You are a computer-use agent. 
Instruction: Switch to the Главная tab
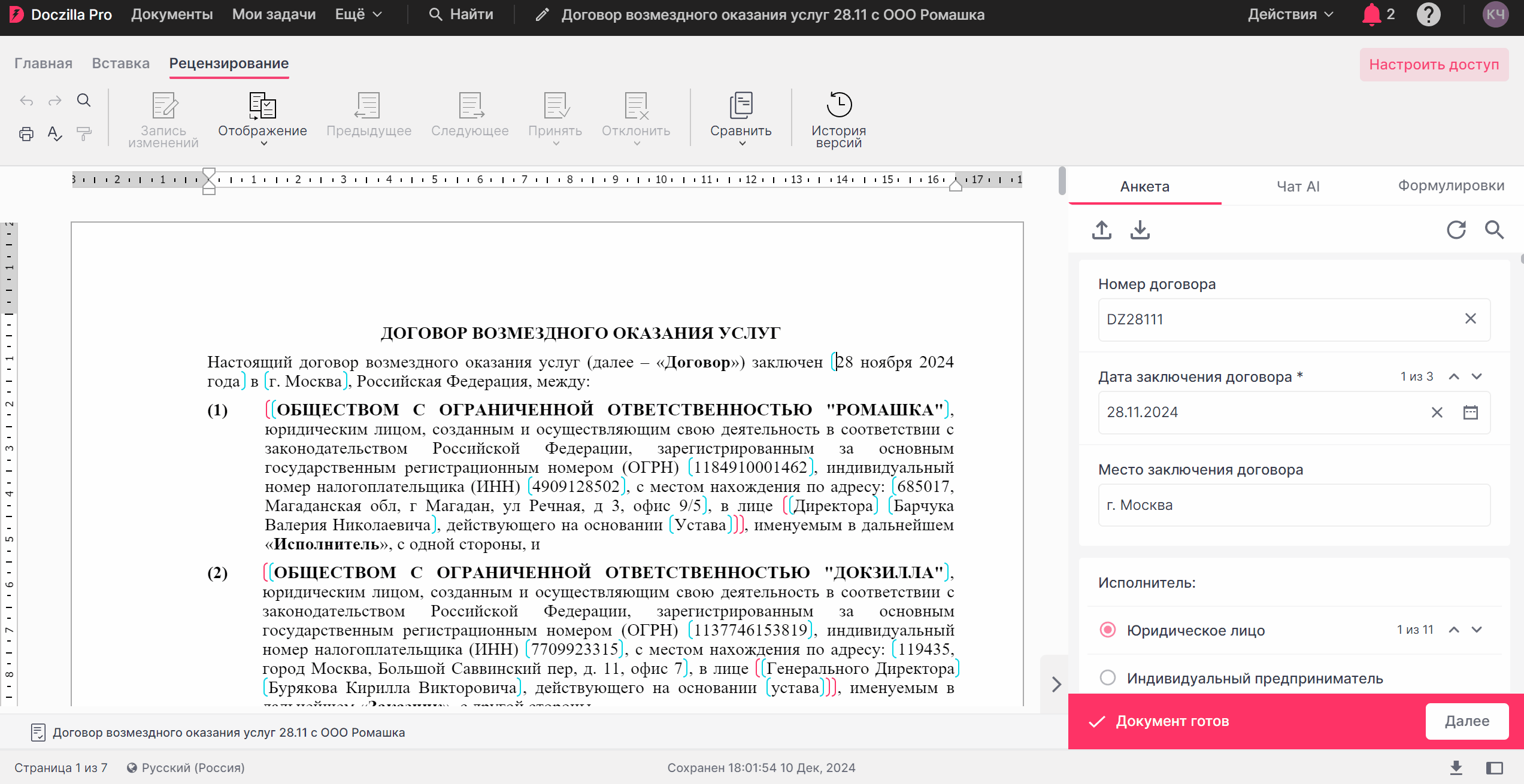[x=43, y=63]
